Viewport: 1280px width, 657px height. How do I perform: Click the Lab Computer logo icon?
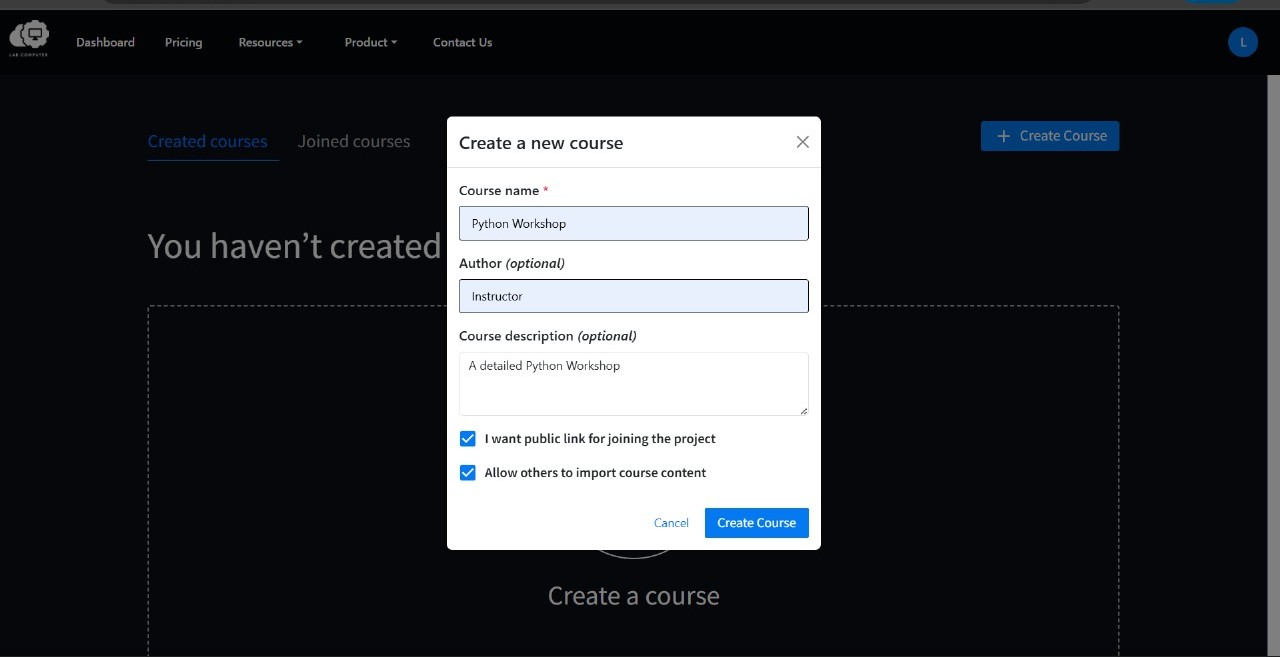29,39
